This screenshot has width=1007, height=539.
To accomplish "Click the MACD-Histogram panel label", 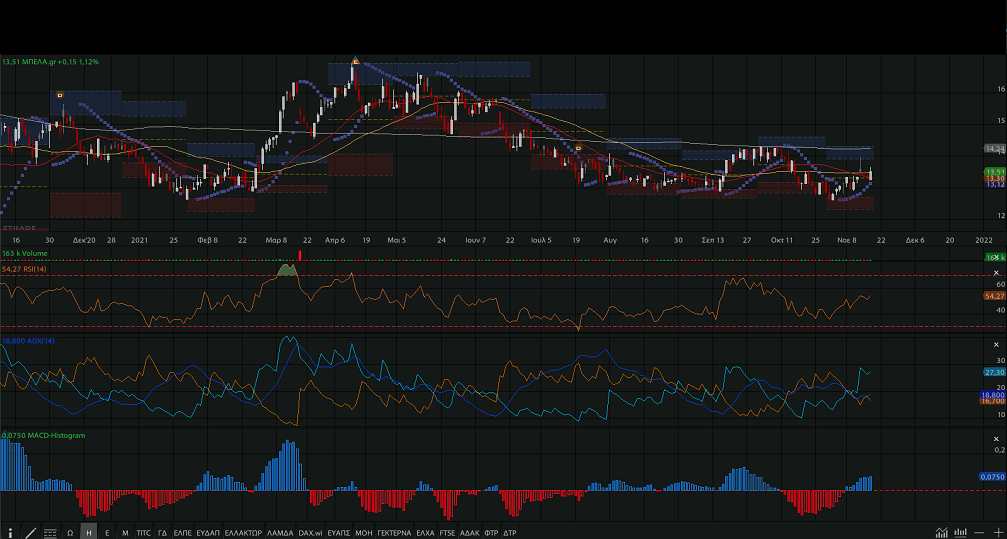I will click(43, 436).
